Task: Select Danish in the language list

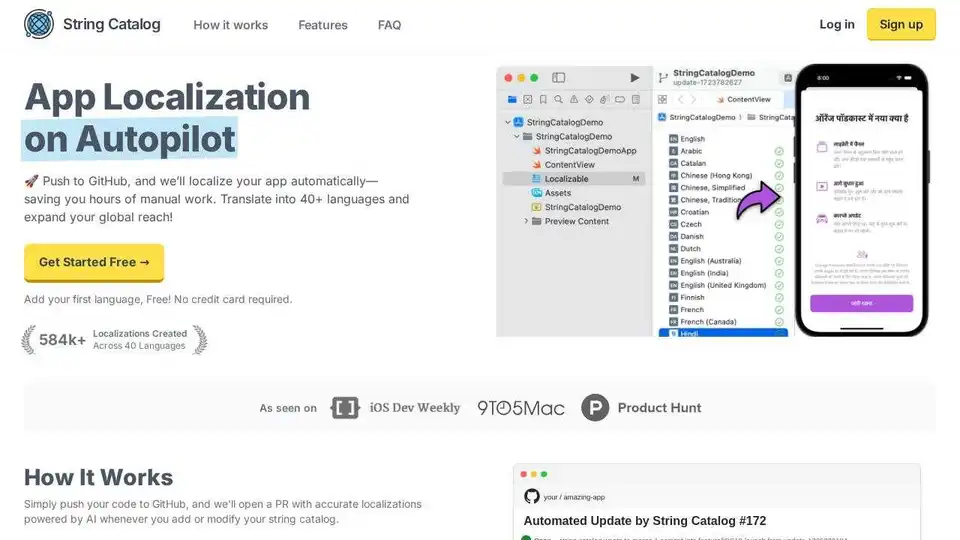Action: pos(686,236)
